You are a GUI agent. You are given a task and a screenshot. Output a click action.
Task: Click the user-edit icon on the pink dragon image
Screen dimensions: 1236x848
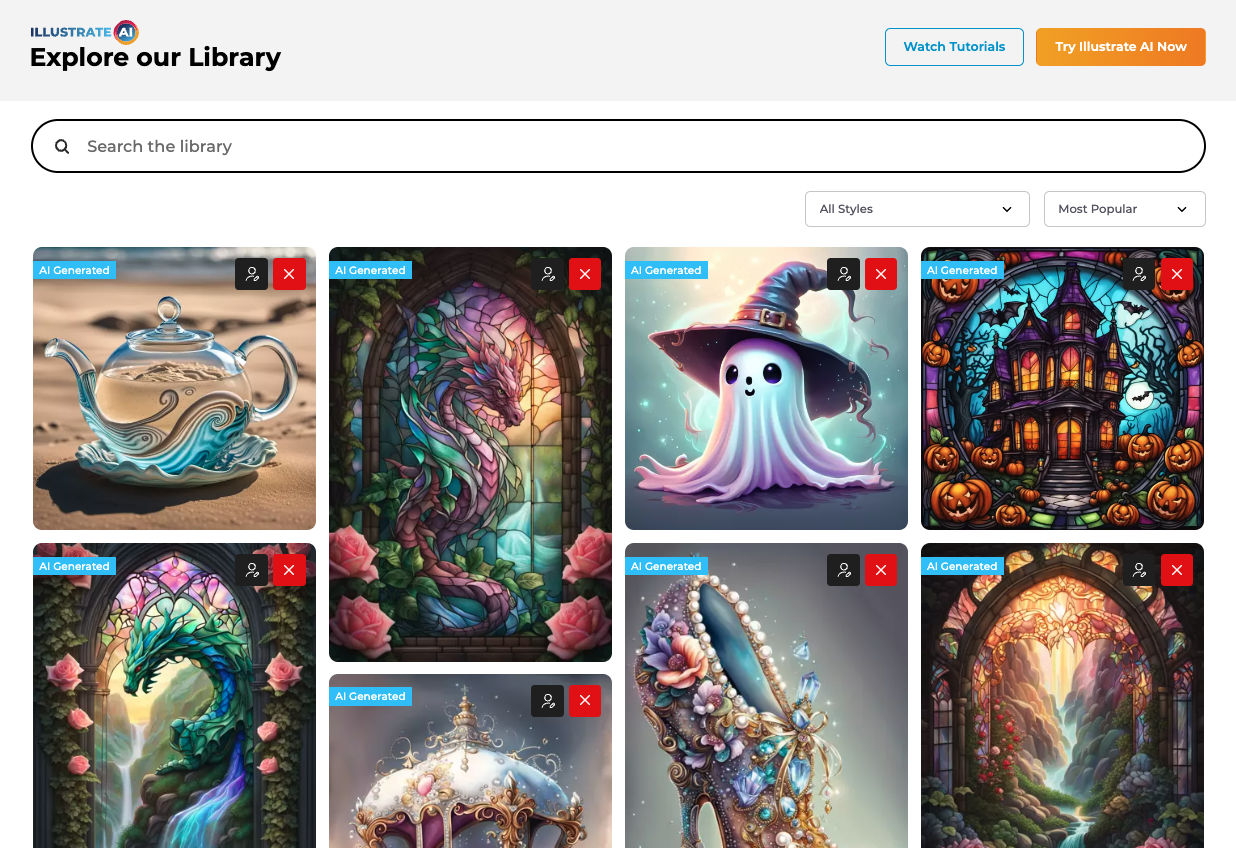click(x=548, y=274)
